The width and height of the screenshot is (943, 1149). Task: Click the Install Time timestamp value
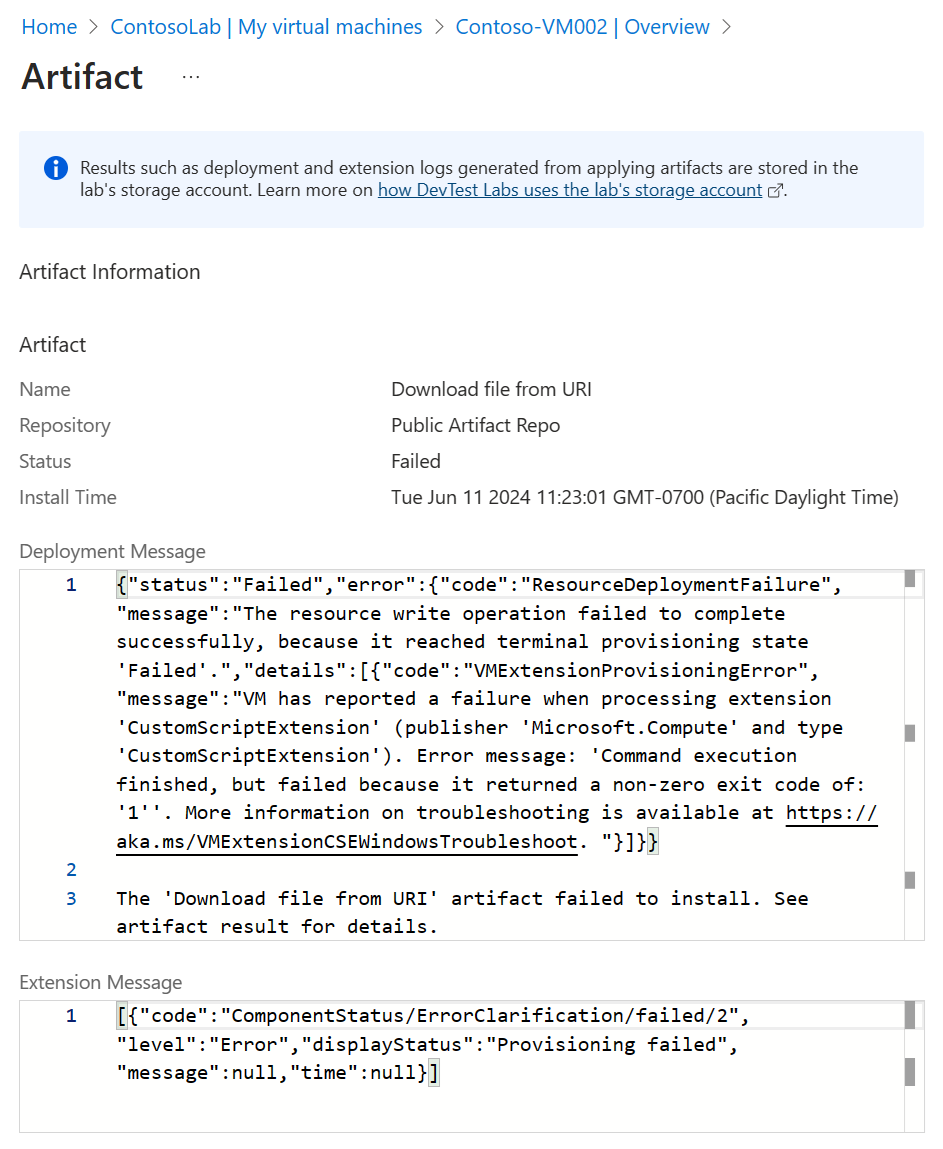(x=644, y=497)
